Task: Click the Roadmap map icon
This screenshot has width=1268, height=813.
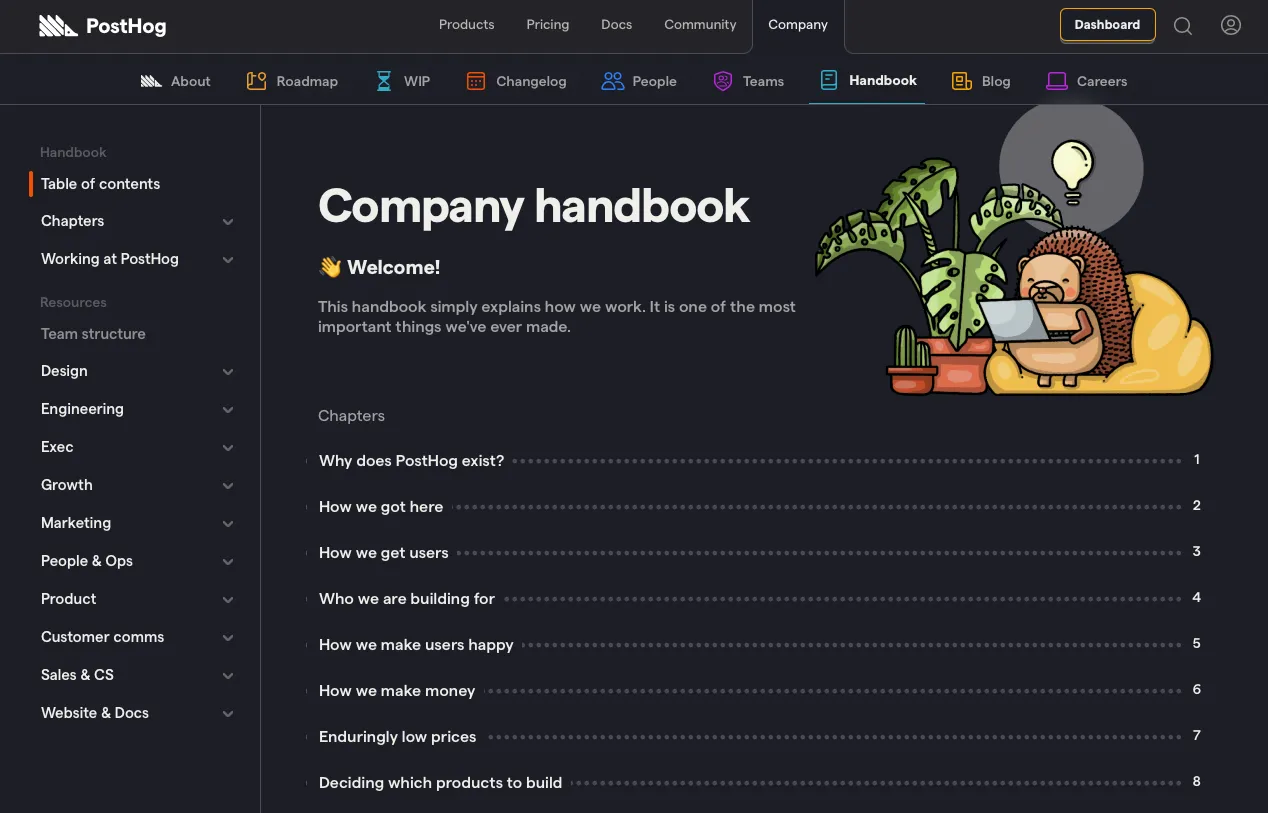Action: click(x=256, y=81)
